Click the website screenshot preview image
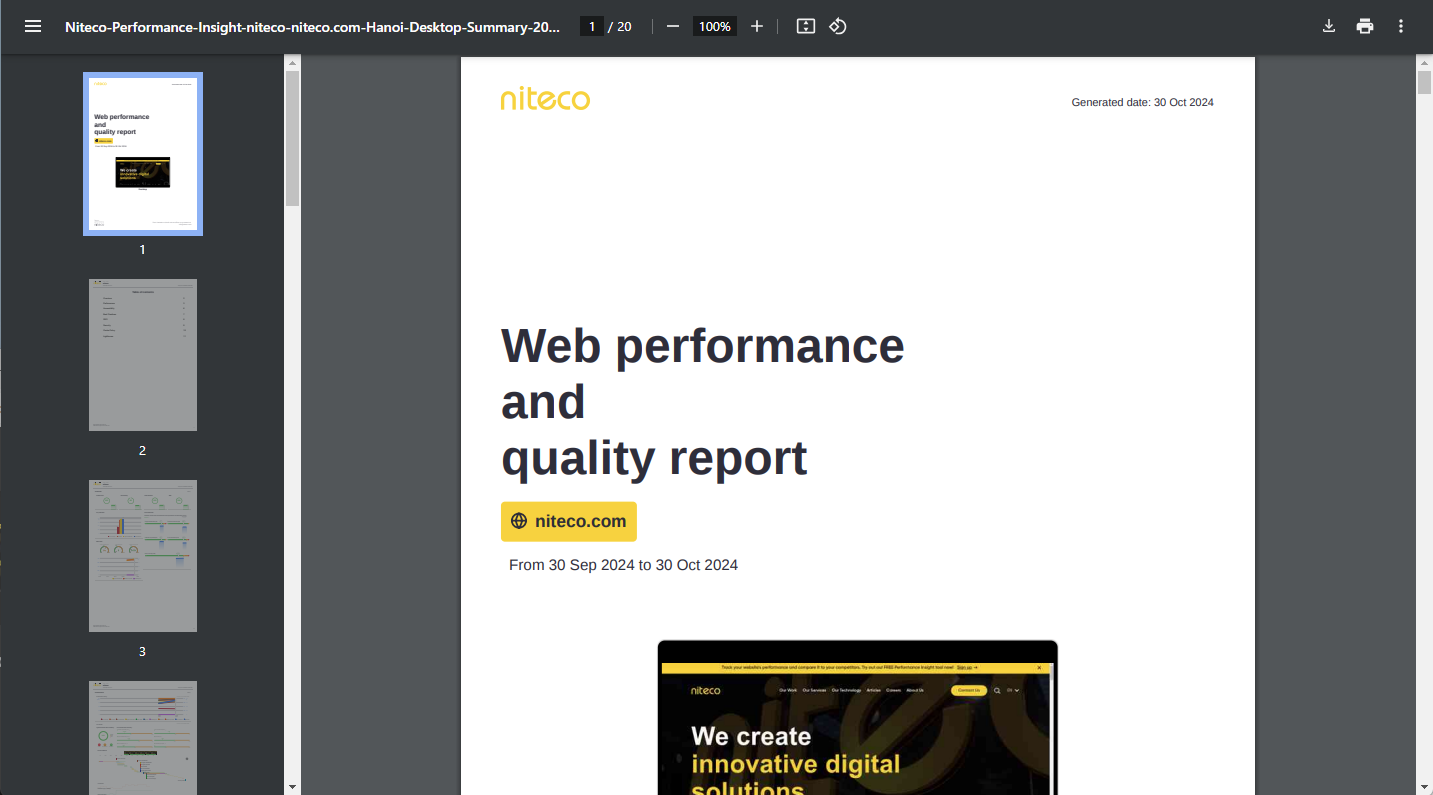Viewport: 1433px width, 795px height. click(x=857, y=717)
